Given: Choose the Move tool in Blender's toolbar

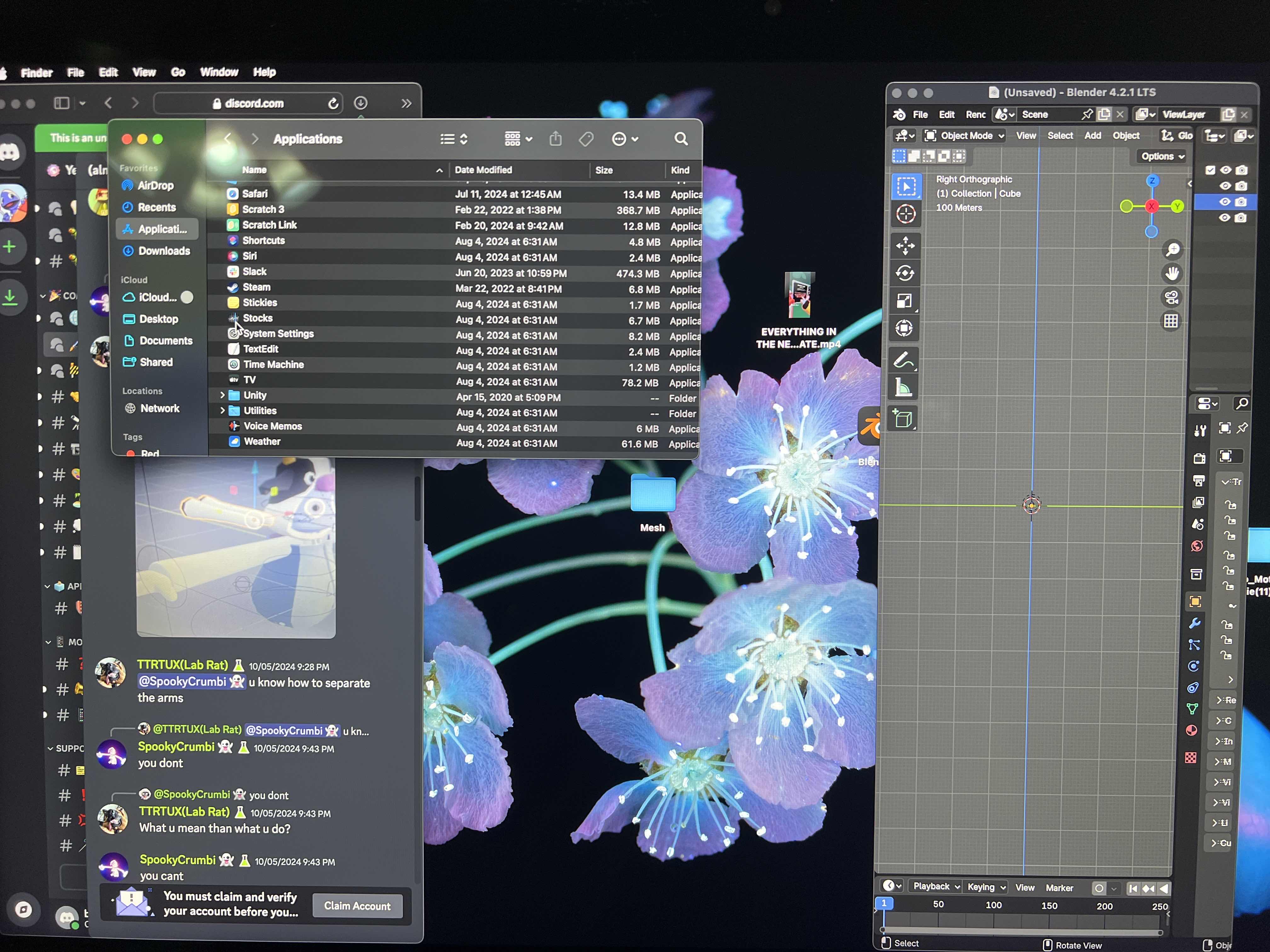Looking at the screenshot, I should point(906,246).
